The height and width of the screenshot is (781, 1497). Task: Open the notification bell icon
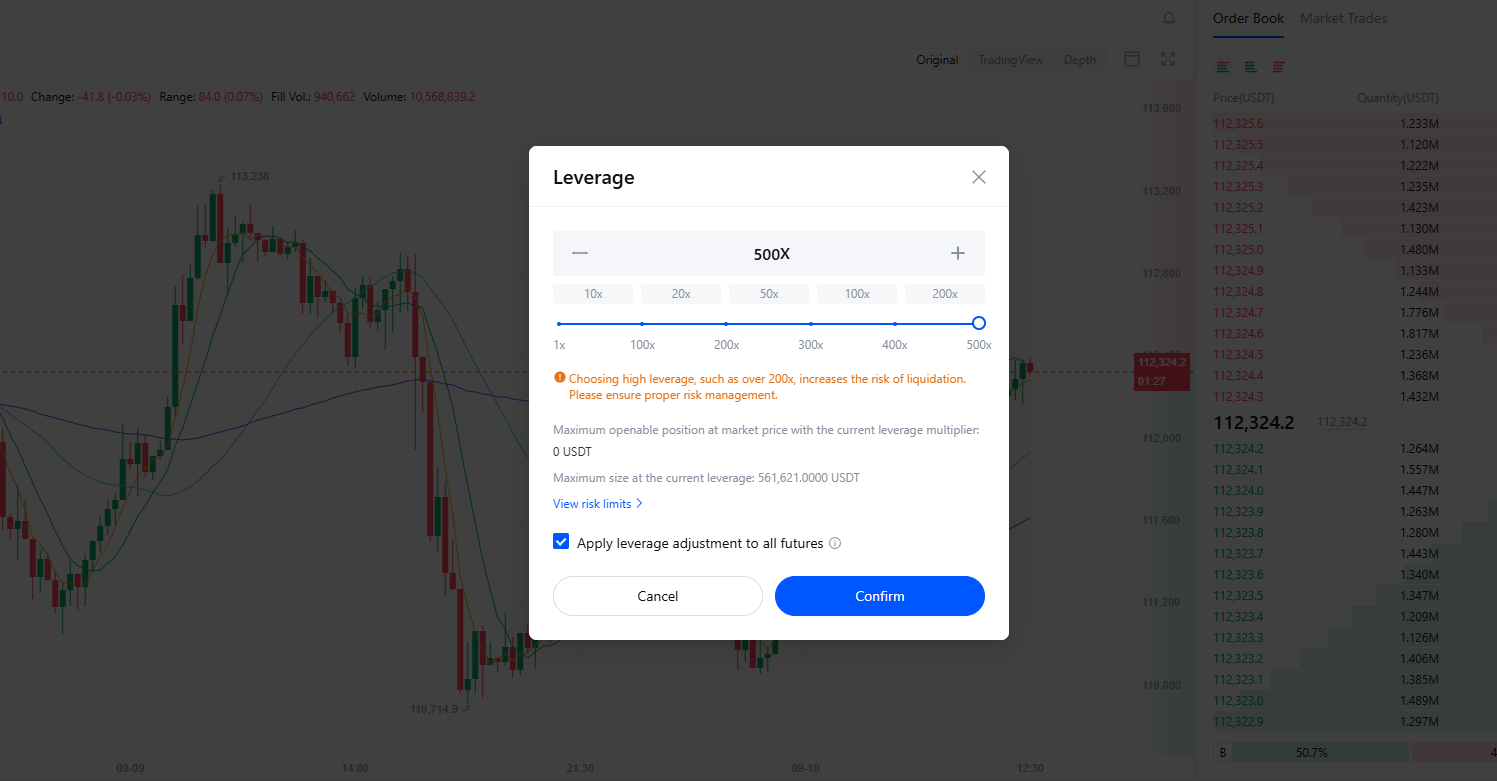pyautogui.click(x=1168, y=18)
